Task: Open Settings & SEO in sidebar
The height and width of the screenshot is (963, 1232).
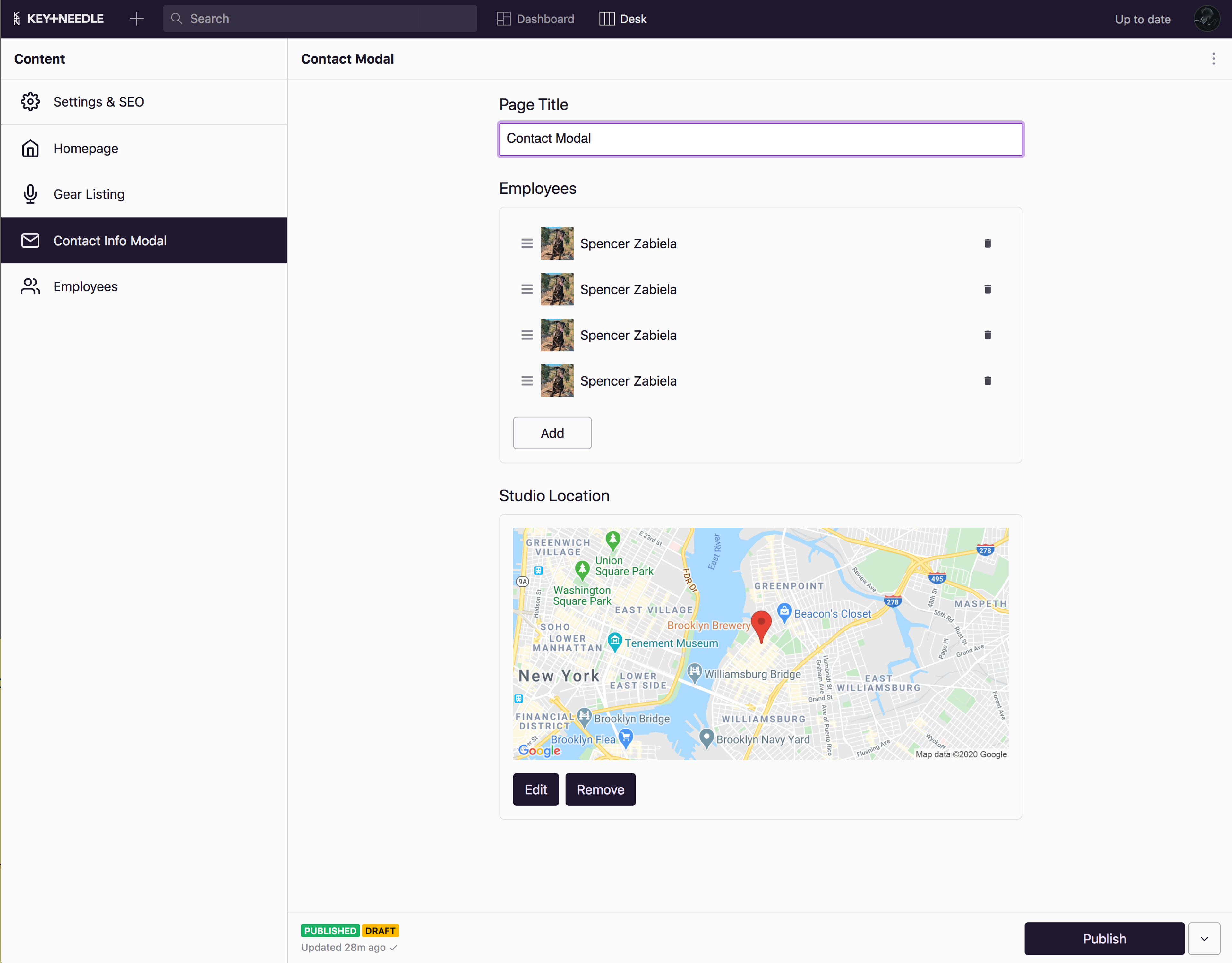Action: [144, 102]
